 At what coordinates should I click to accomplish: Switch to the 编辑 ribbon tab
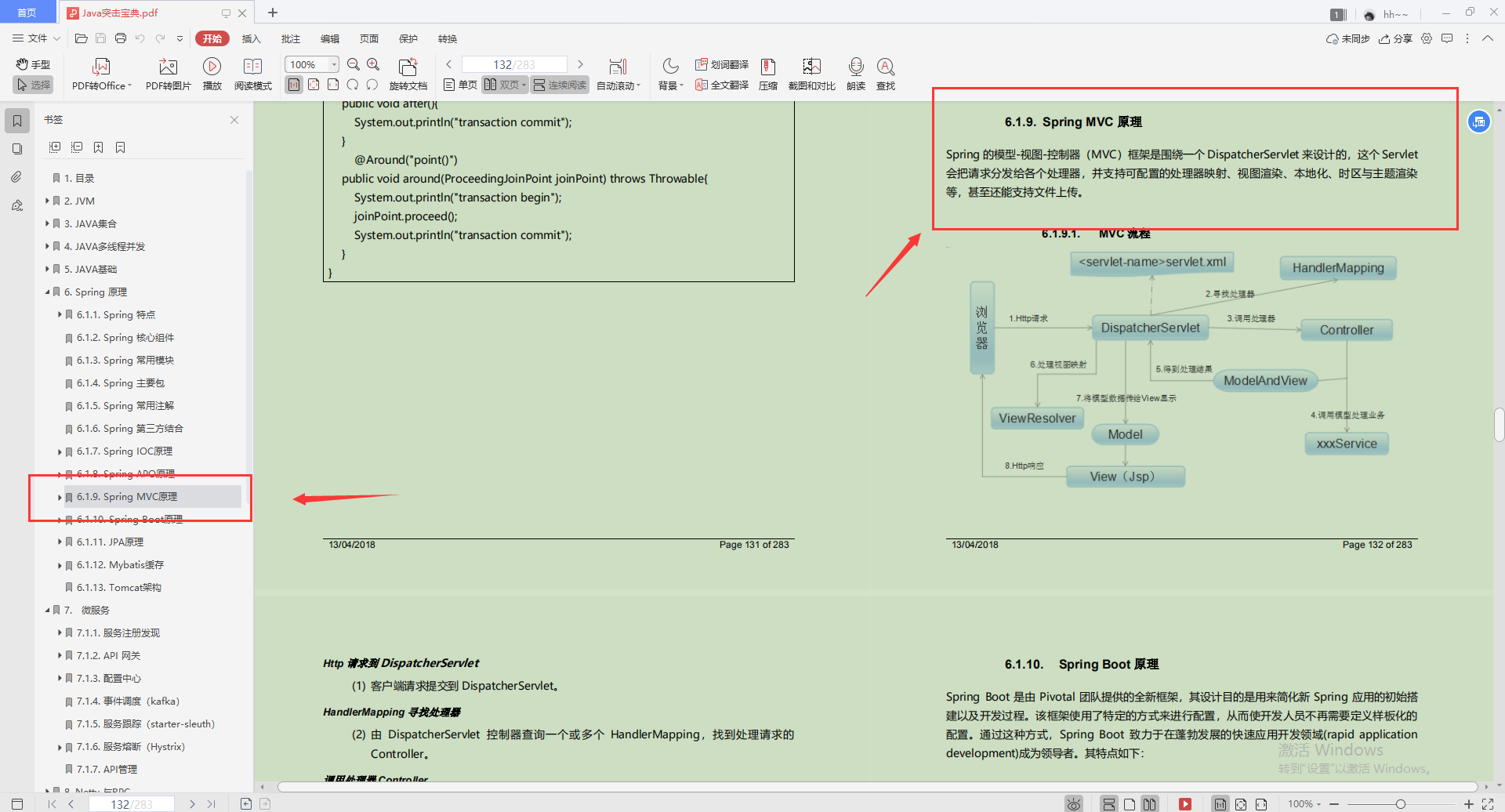(x=329, y=38)
